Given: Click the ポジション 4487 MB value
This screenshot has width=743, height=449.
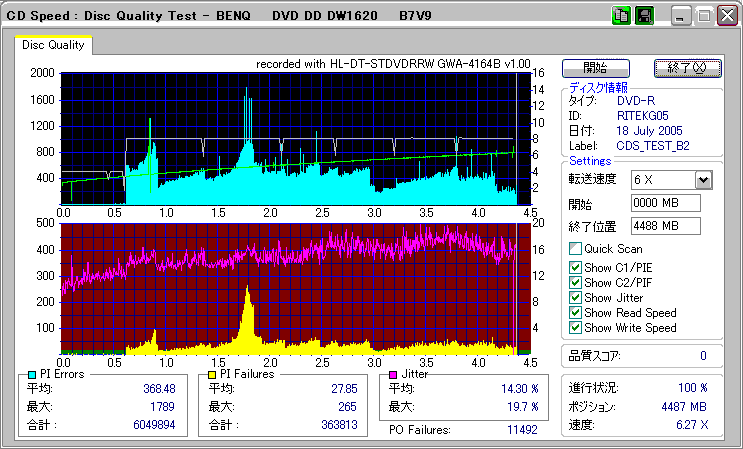Looking at the screenshot, I should click(x=684, y=407).
